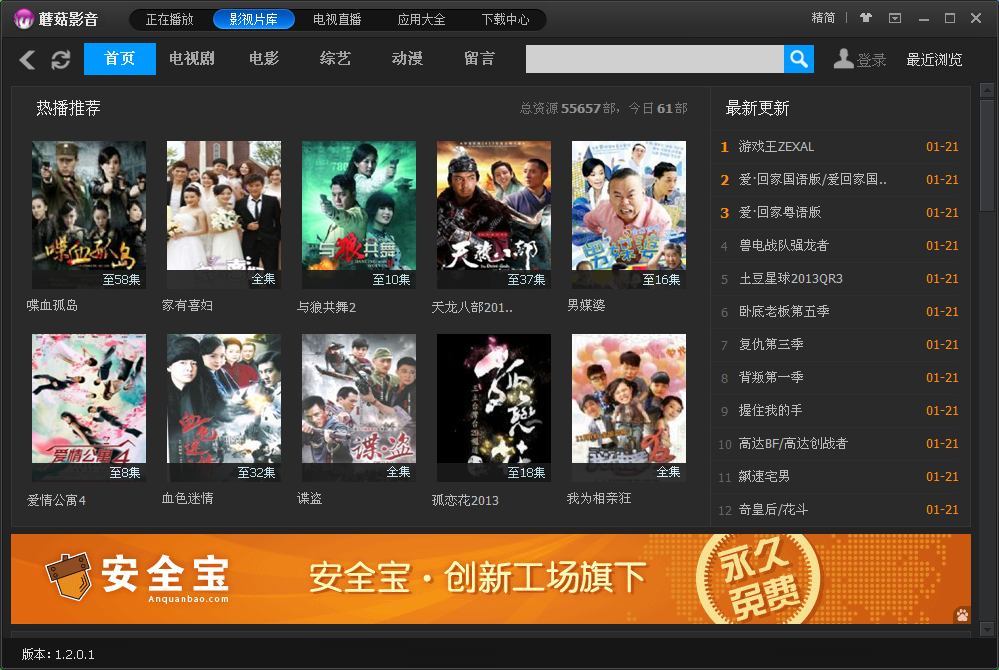The height and width of the screenshot is (670, 999).
Task: Click the user login avatar icon
Action: 843,59
